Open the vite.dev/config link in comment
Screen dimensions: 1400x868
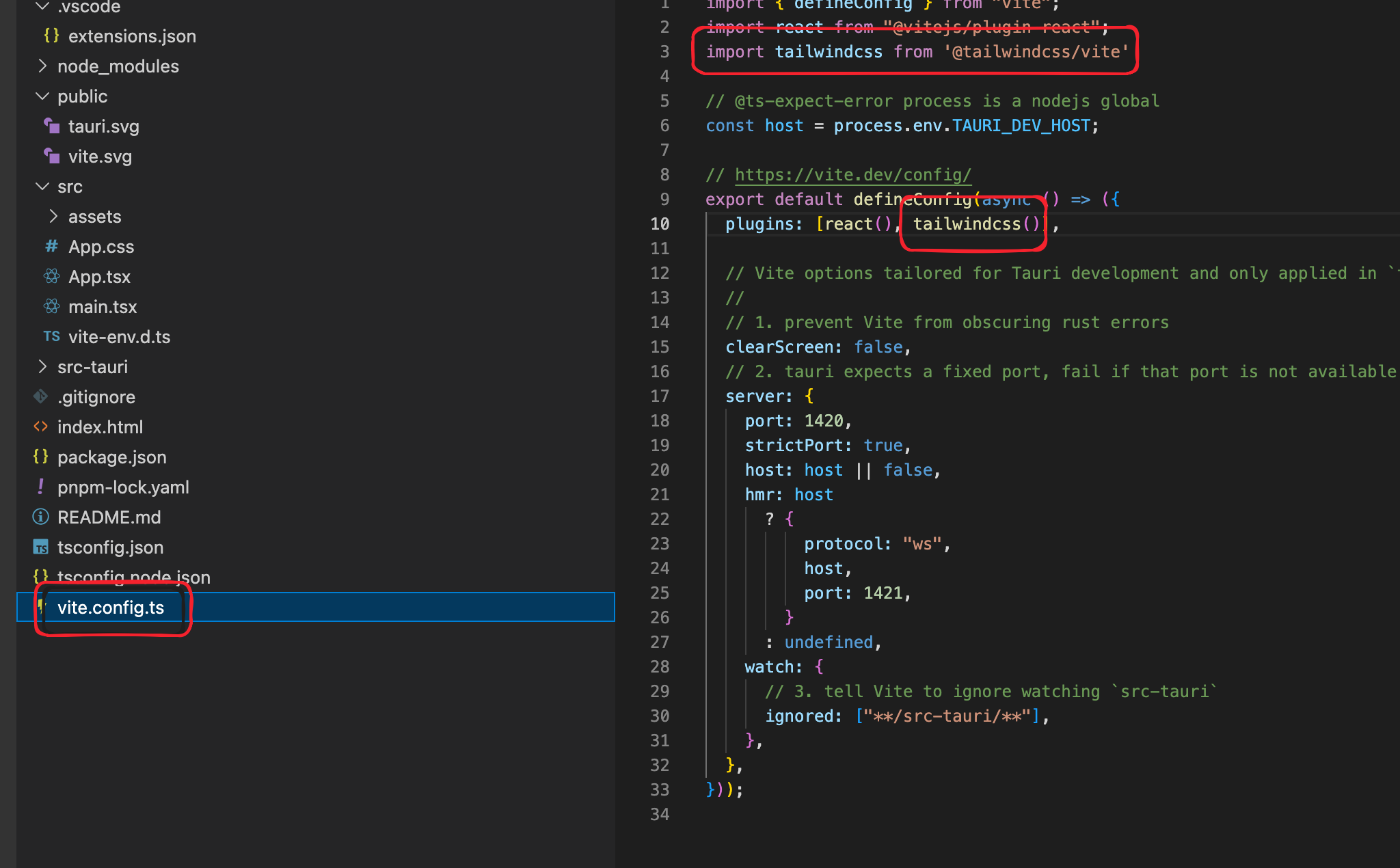(x=852, y=175)
